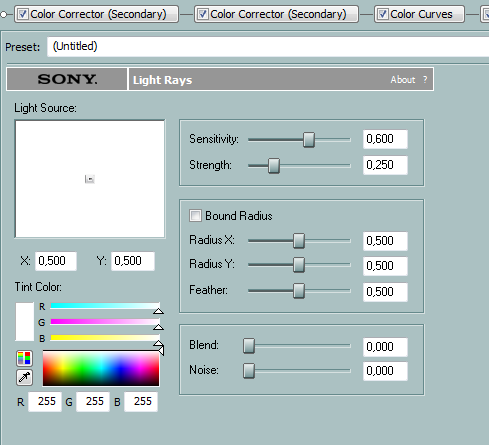The height and width of the screenshot is (445, 489).
Task: Click the Sensitivity value field 0,600
Action: [x=385, y=139]
